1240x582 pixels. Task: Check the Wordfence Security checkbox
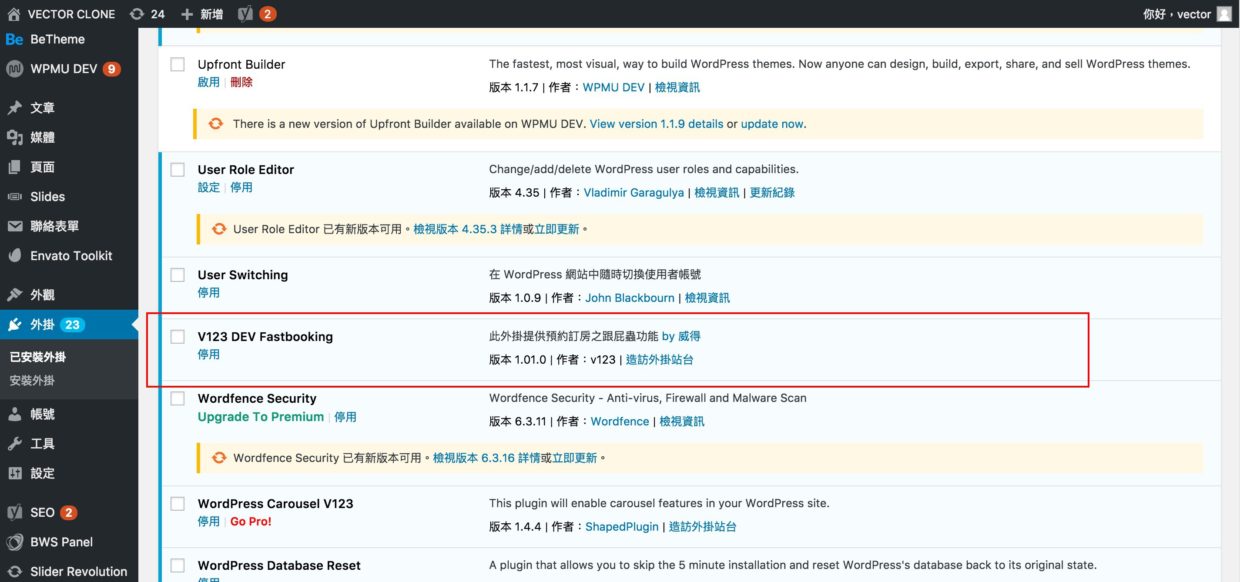[x=177, y=398]
